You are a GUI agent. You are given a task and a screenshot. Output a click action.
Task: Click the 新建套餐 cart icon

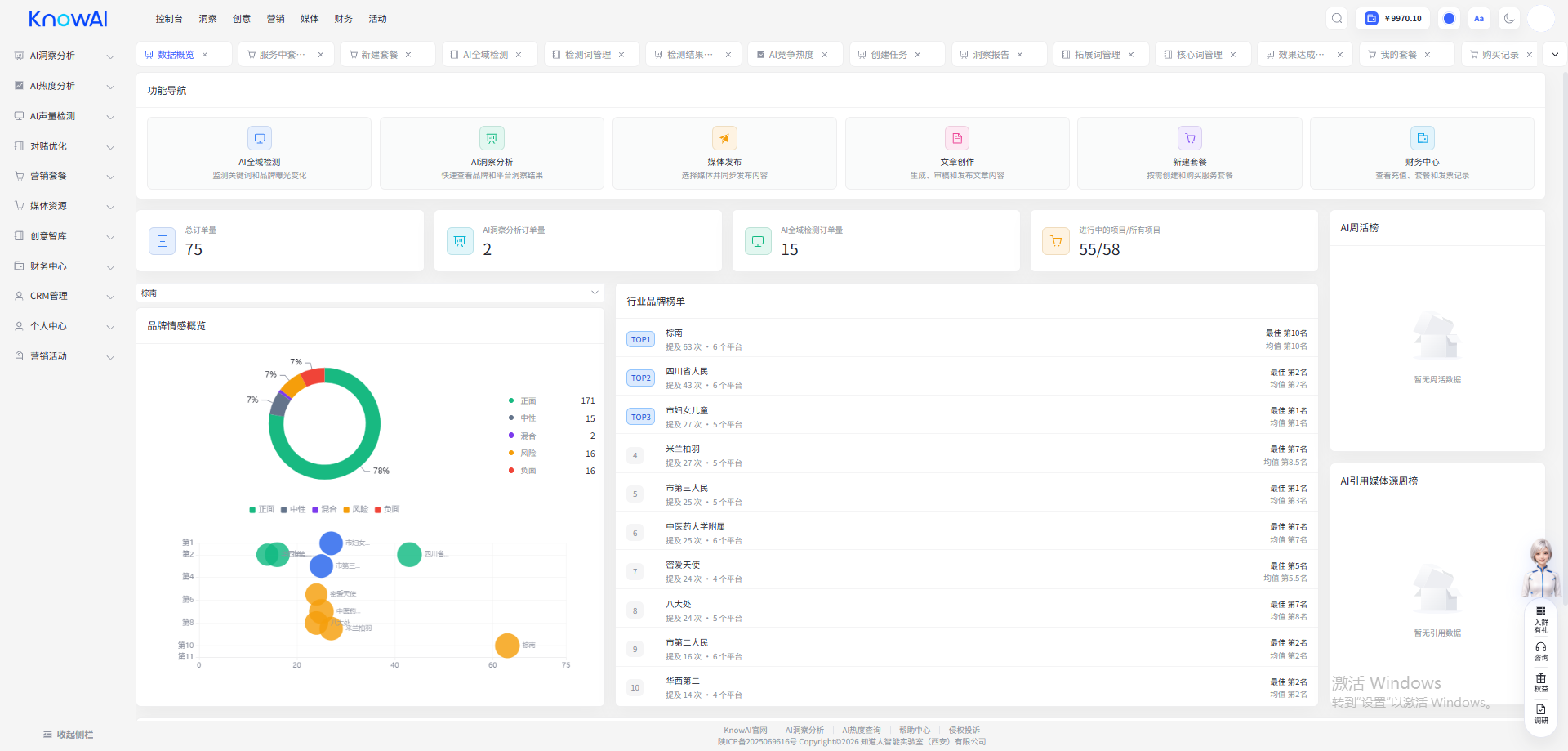(1190, 138)
